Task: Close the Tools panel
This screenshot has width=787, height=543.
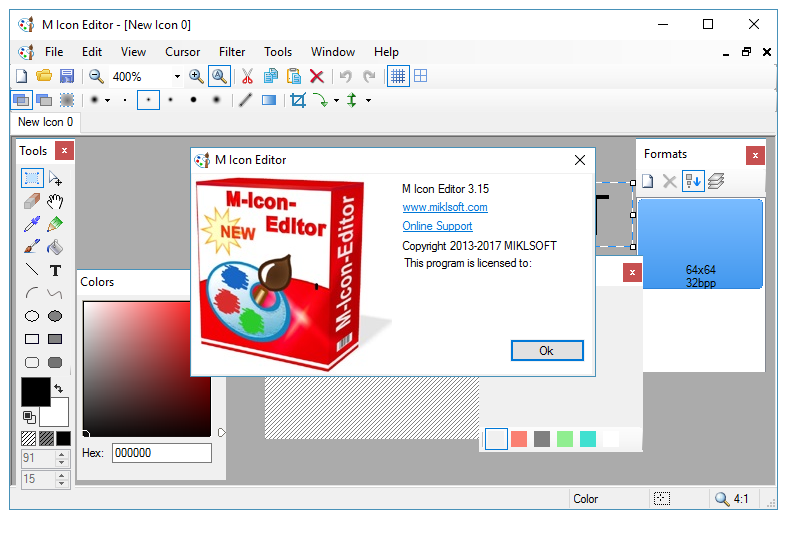Action: (x=64, y=151)
